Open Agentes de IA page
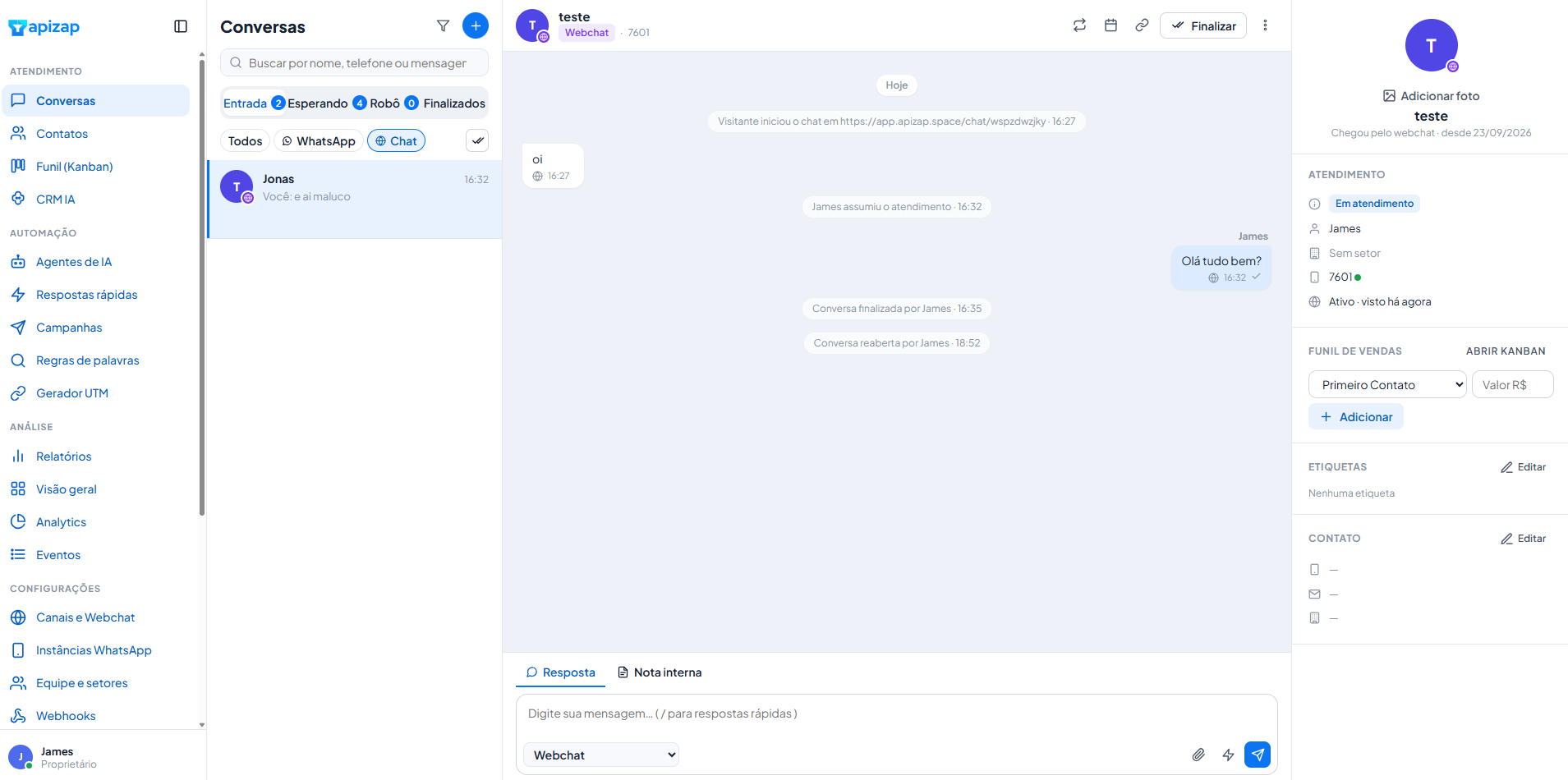 pos(95,262)
